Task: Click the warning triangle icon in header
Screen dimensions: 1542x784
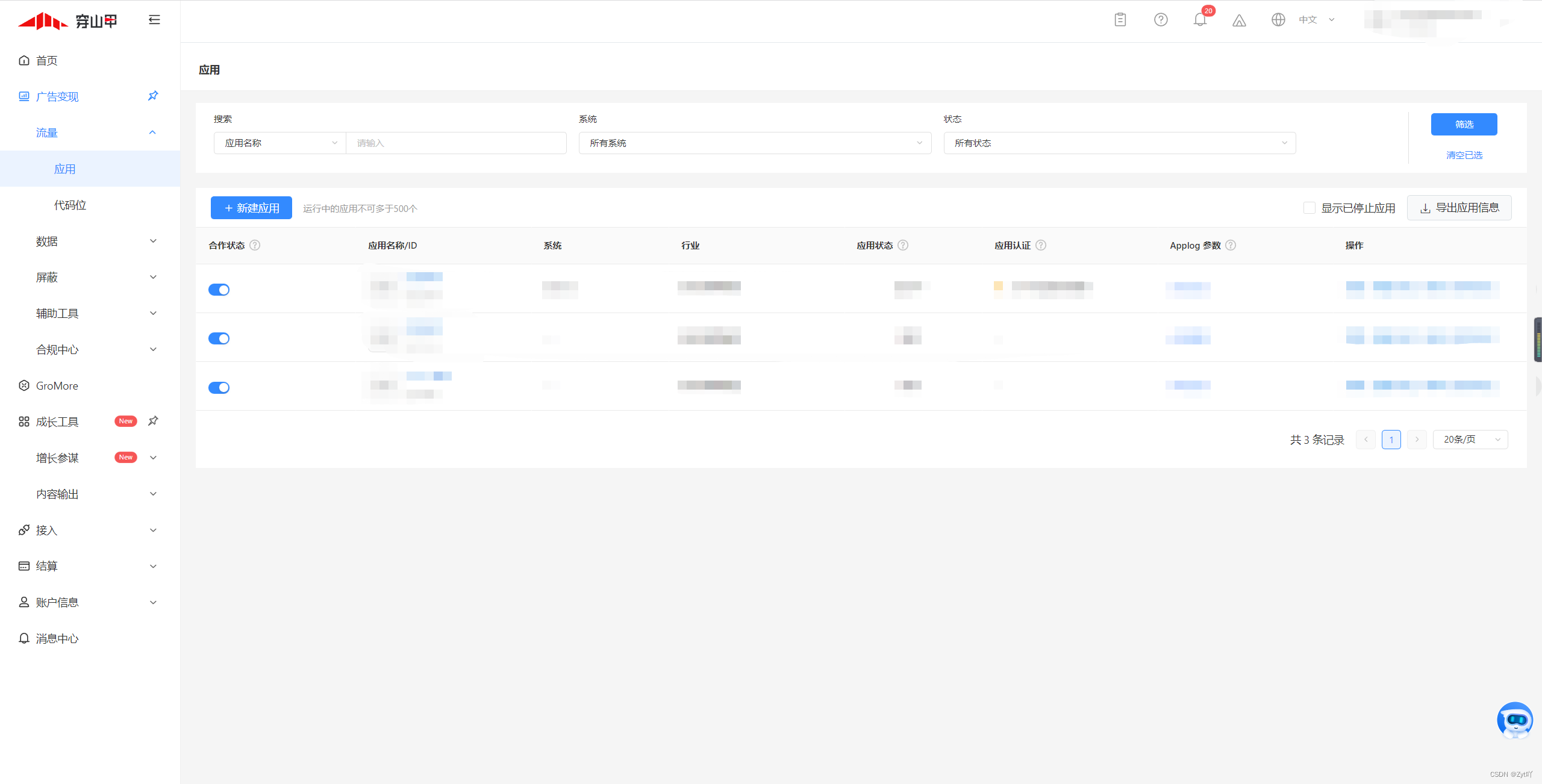Action: [x=1239, y=20]
